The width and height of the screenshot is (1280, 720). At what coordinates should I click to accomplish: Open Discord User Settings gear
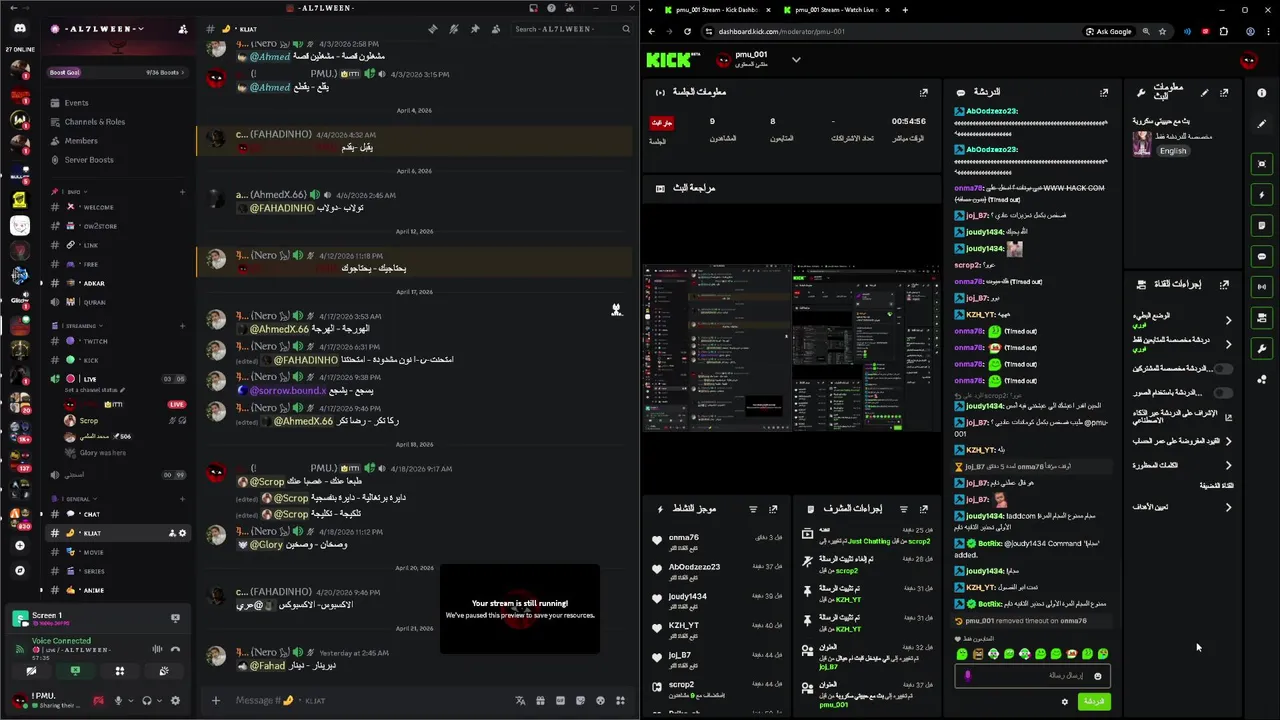click(175, 701)
